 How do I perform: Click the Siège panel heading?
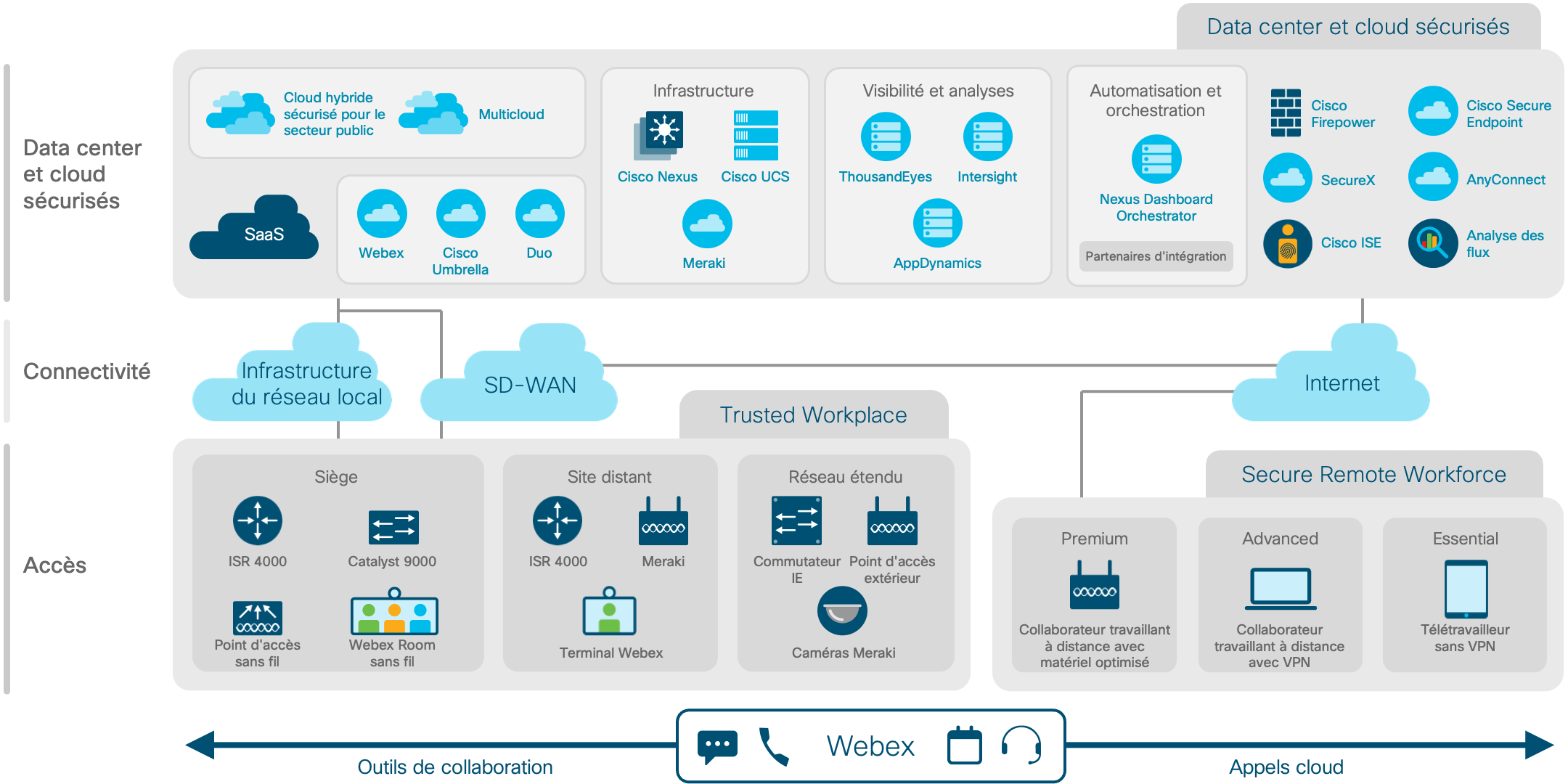point(336,477)
